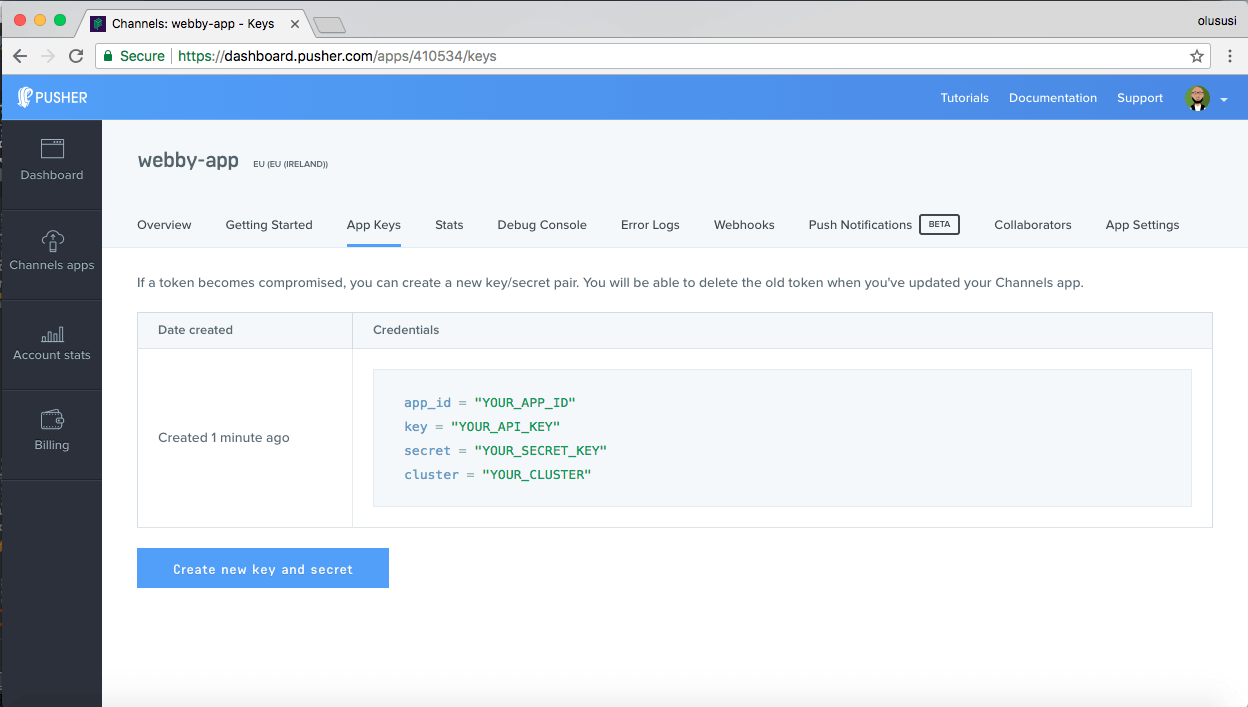Click the YOUR_API_KEY value
1248x707 pixels.
[505, 427]
